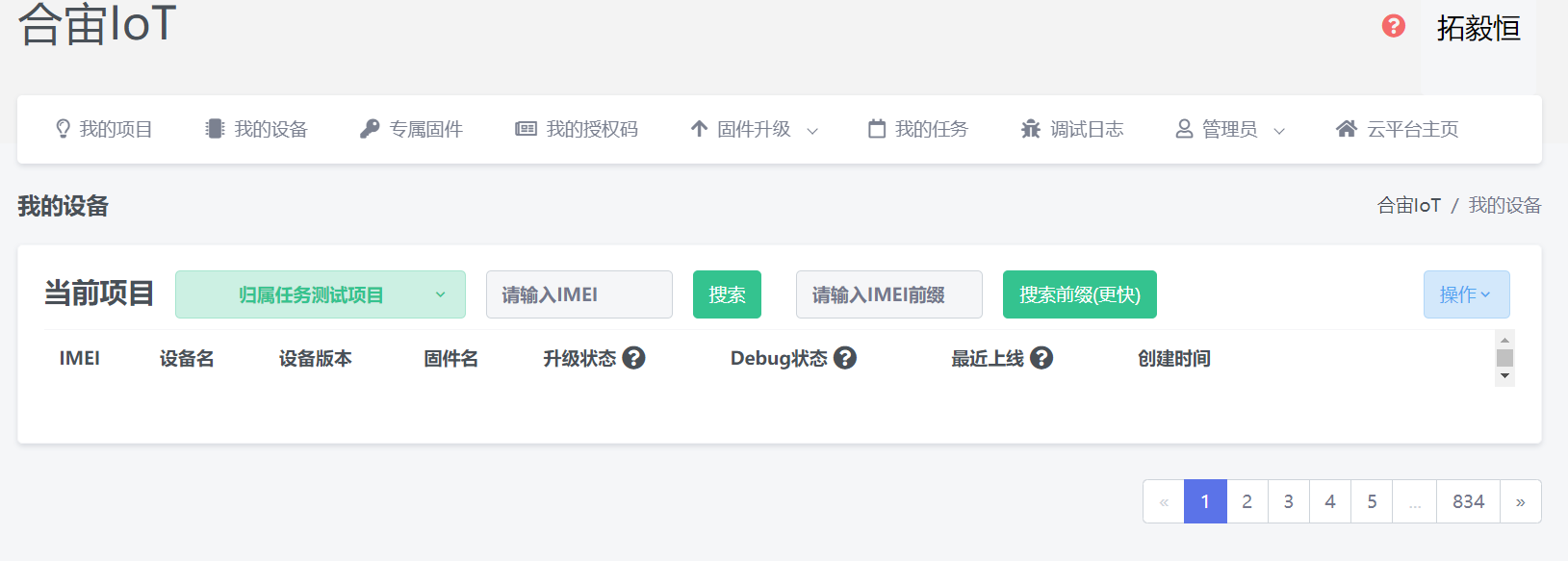The width and height of the screenshot is (1568, 561).
Task: Click help icon beside Debug状态 column
Action: (845, 358)
